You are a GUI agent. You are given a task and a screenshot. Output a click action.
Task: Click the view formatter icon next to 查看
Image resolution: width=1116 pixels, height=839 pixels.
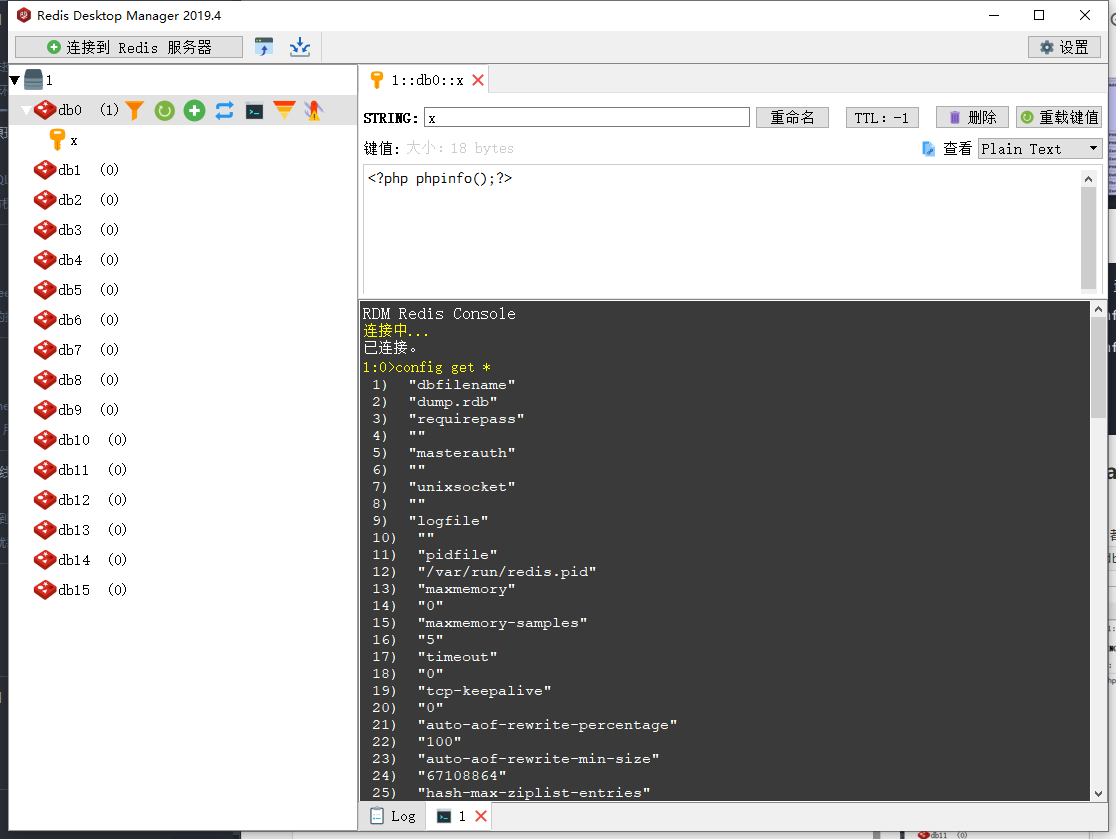pos(928,149)
